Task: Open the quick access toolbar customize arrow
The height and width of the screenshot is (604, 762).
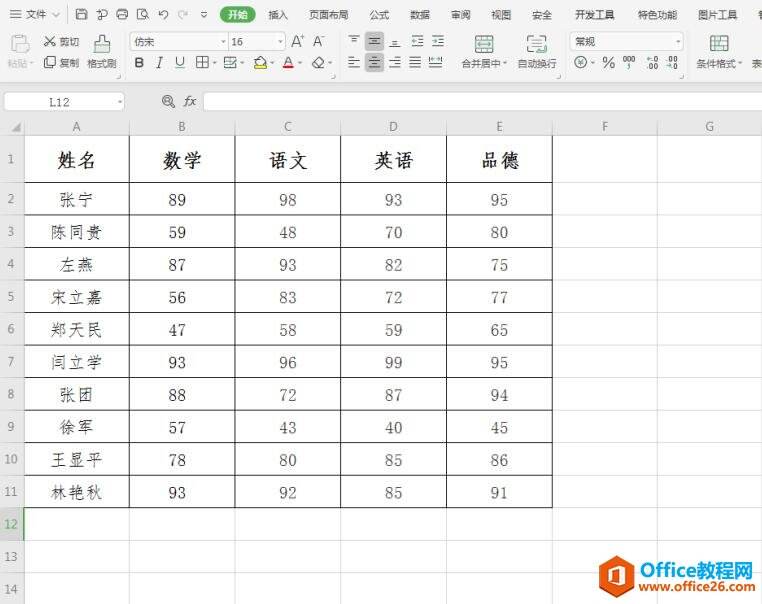Action: (x=204, y=15)
